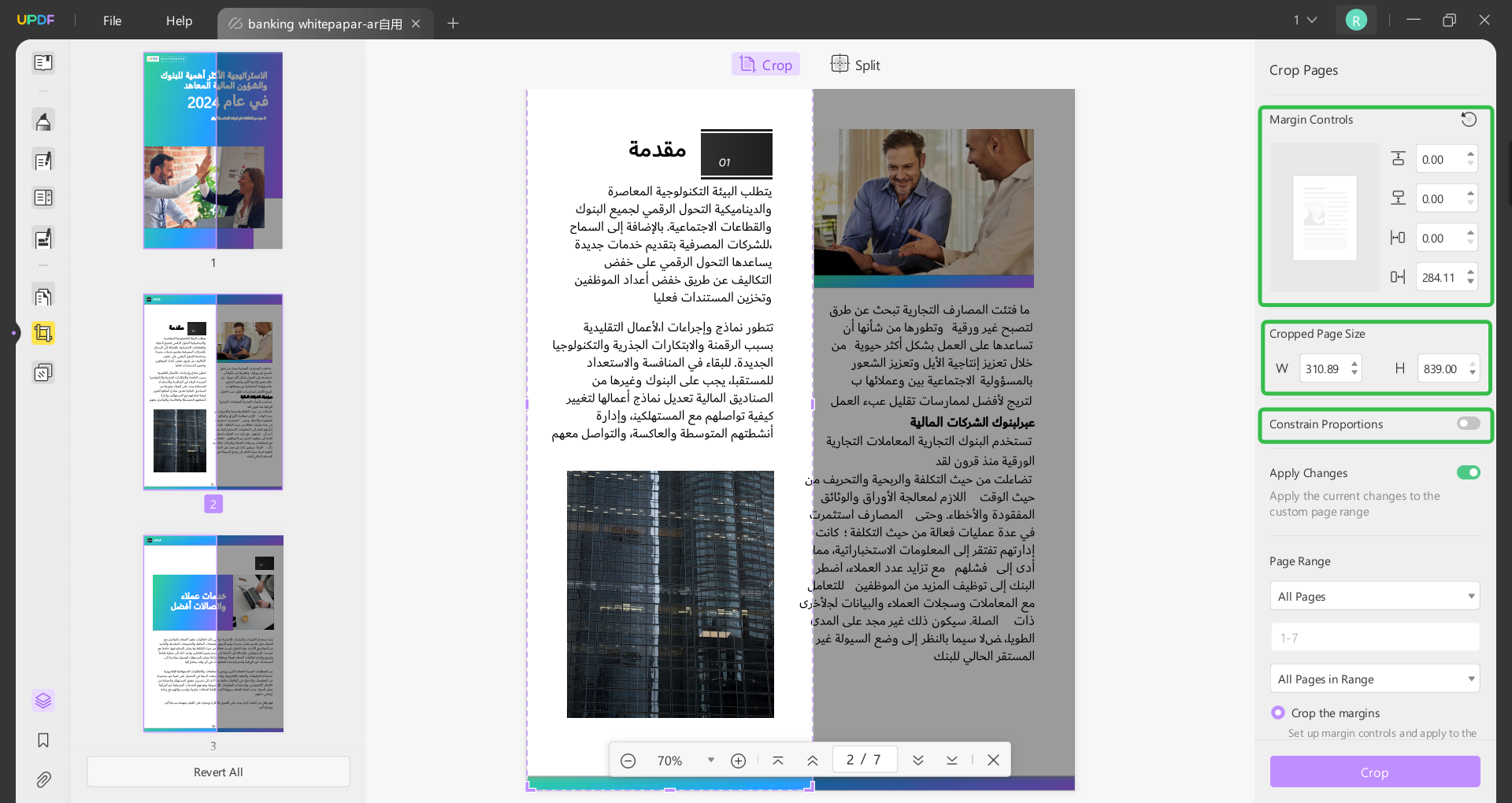Go to first page arrow icon
1512x803 pixels.
[x=778, y=760]
